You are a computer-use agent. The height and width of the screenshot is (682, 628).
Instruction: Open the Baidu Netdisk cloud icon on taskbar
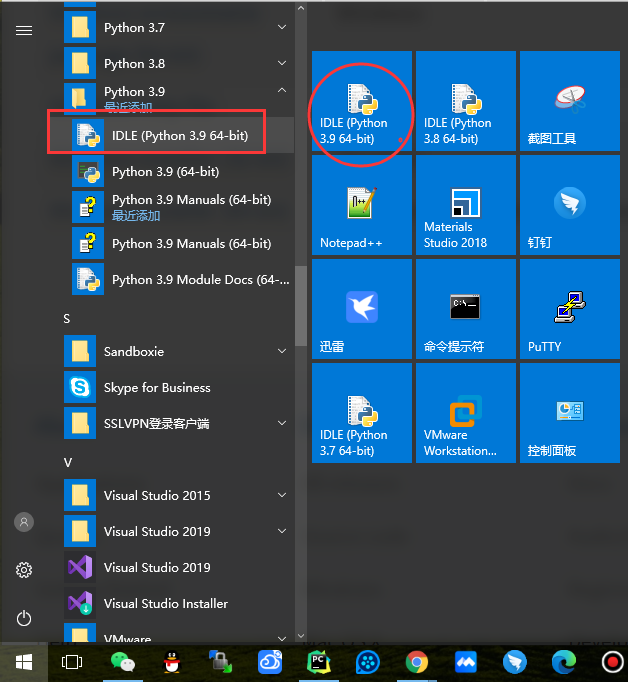click(270, 662)
